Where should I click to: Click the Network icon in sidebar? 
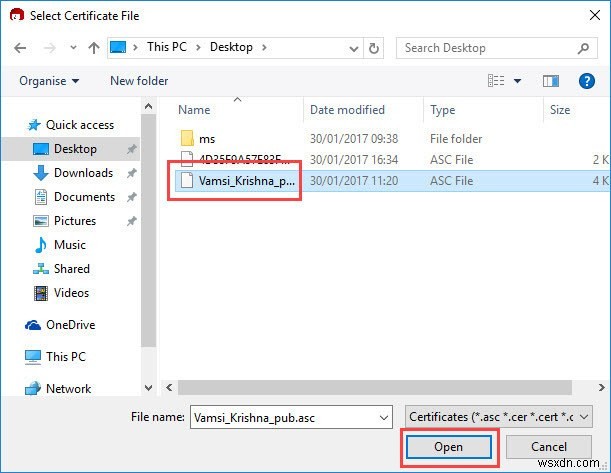pyautogui.click(x=33, y=388)
